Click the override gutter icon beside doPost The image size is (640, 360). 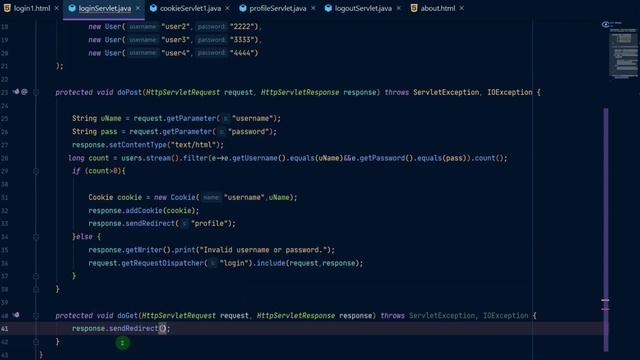pos(16,92)
